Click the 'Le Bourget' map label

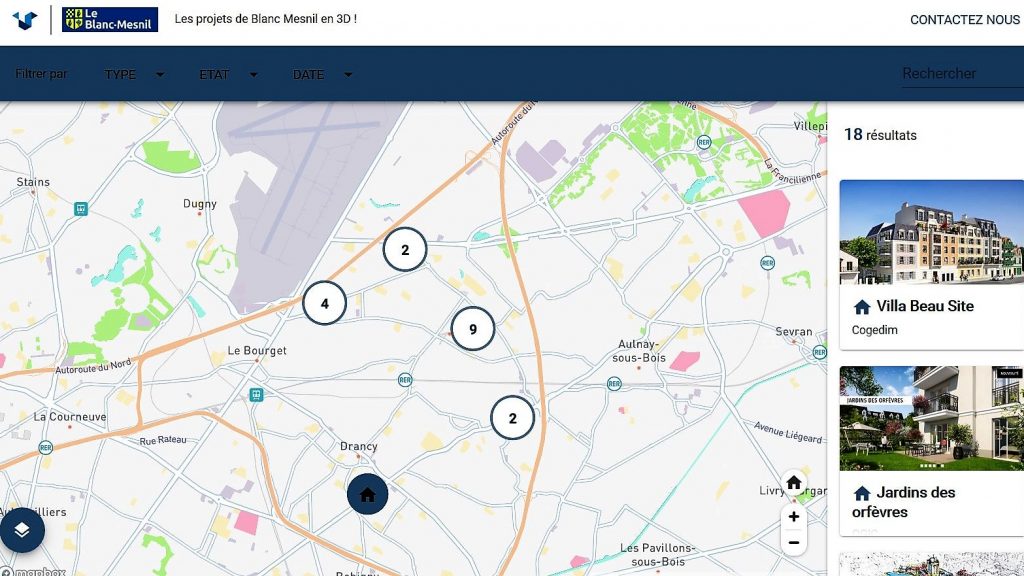[257, 350]
